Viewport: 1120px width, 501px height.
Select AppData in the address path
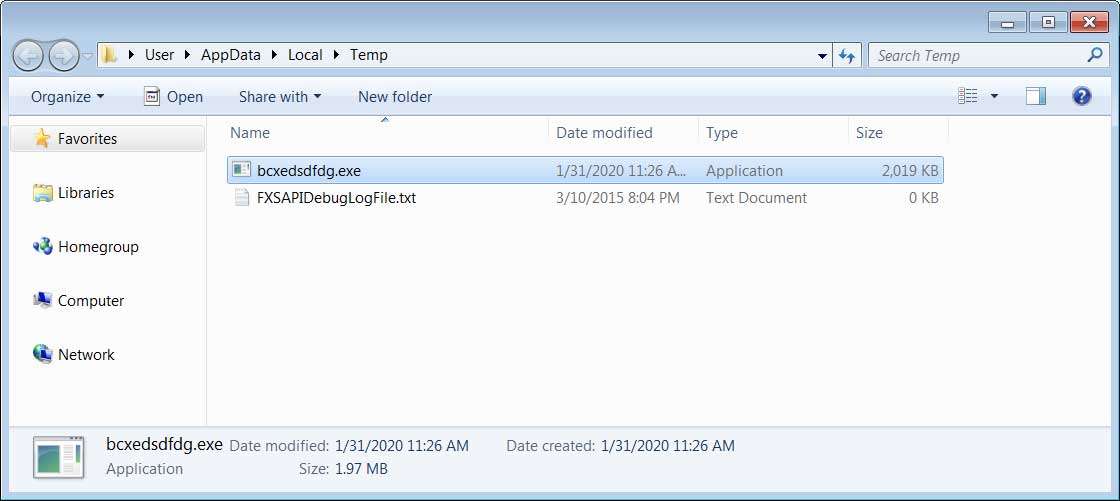pos(231,55)
